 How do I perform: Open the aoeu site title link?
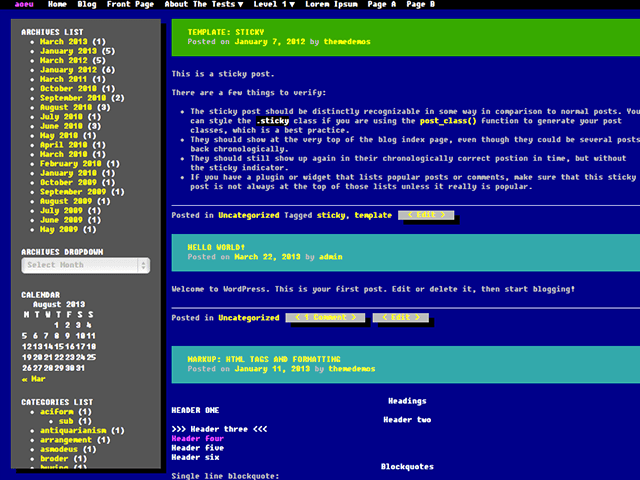(24, 4)
